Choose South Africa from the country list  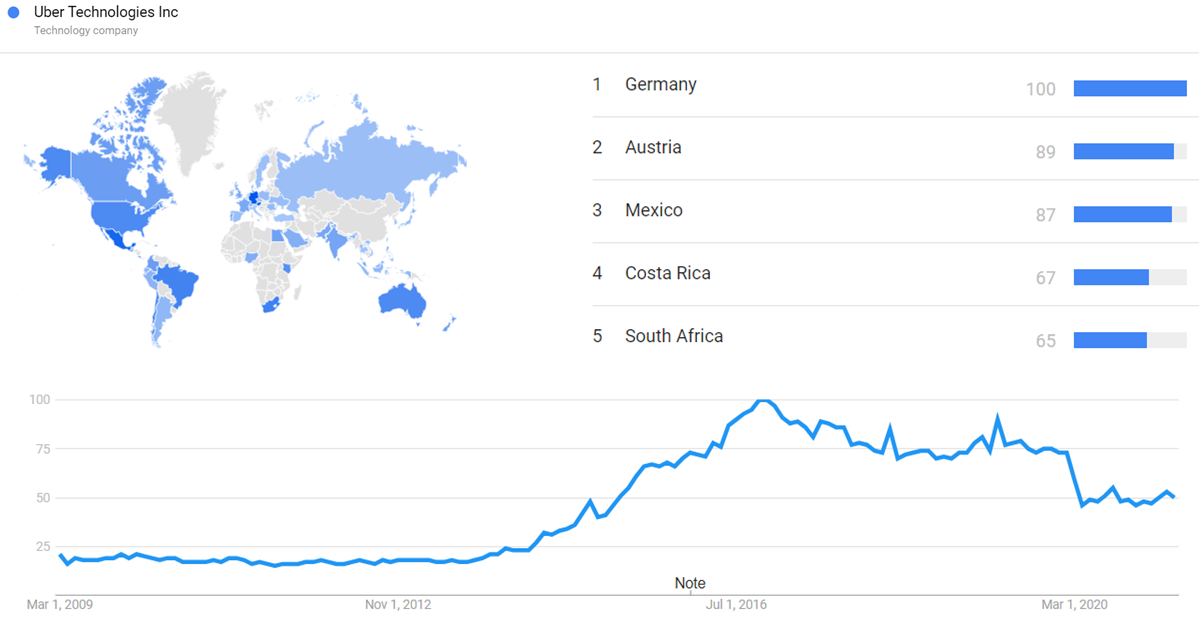click(x=673, y=337)
